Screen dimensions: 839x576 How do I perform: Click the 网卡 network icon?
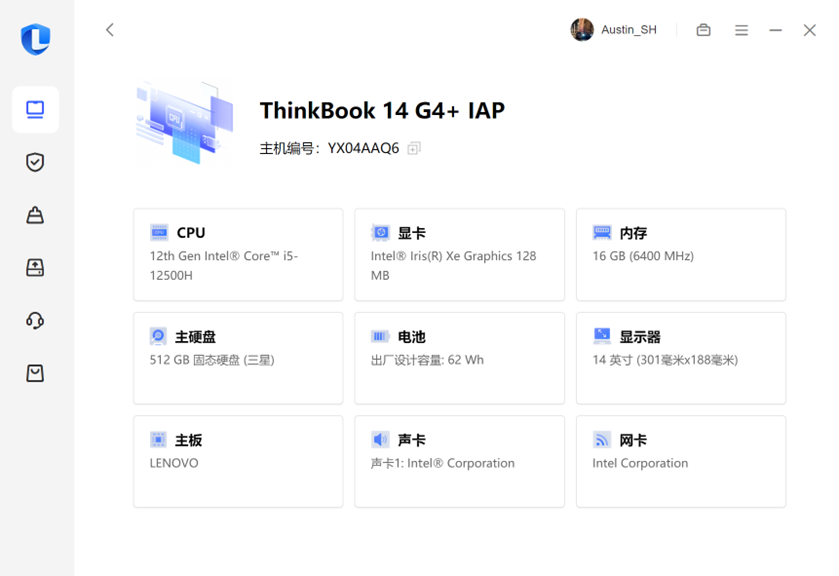(602, 440)
